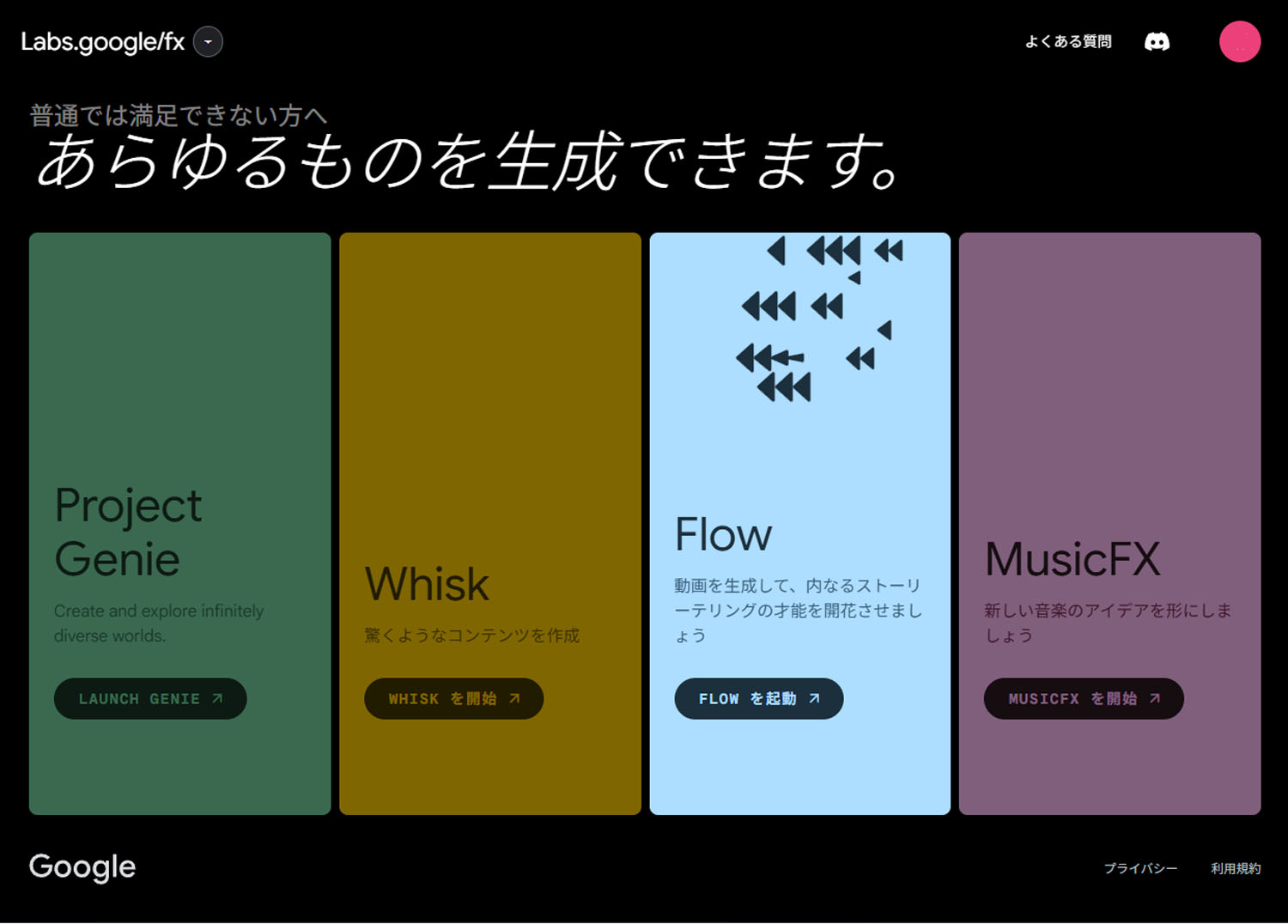Open the プライバシー link

(x=1140, y=868)
